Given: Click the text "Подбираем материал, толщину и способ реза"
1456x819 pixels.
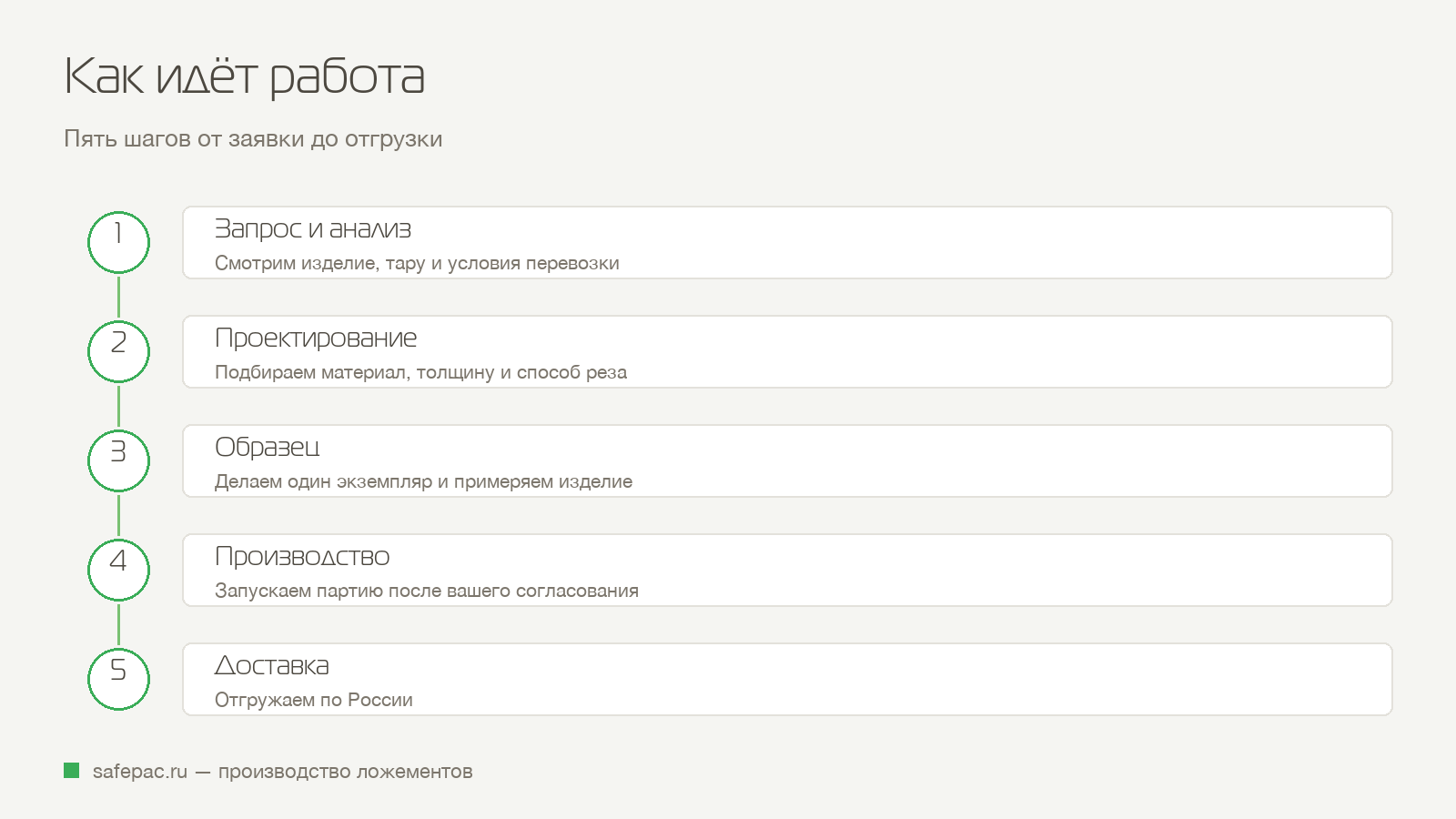Looking at the screenshot, I should (420, 372).
